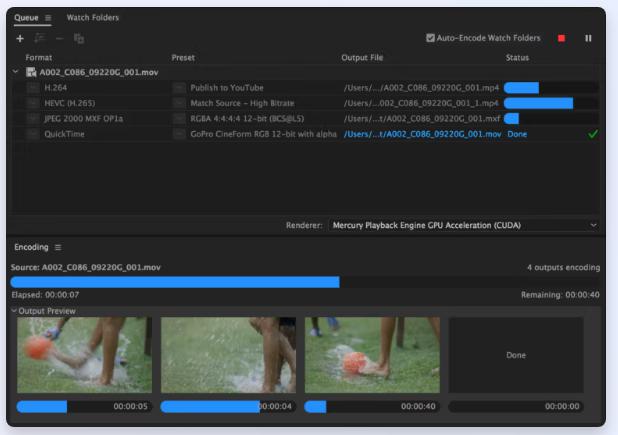Open preset dropdown for GoPro CineForm RGB 12-bit
Viewport: 618px width, 435px height.
179,134
